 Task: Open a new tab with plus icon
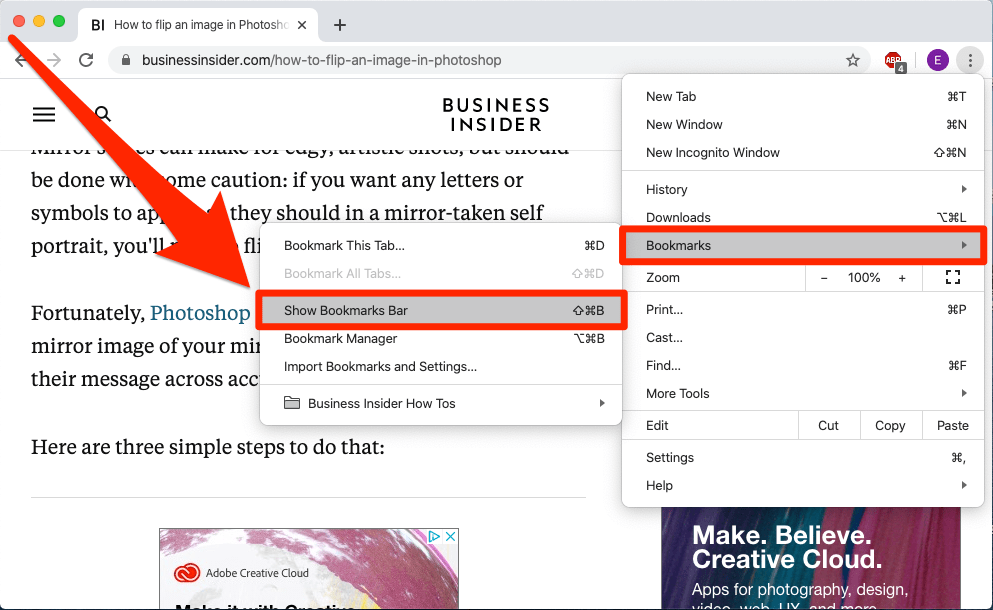[340, 25]
